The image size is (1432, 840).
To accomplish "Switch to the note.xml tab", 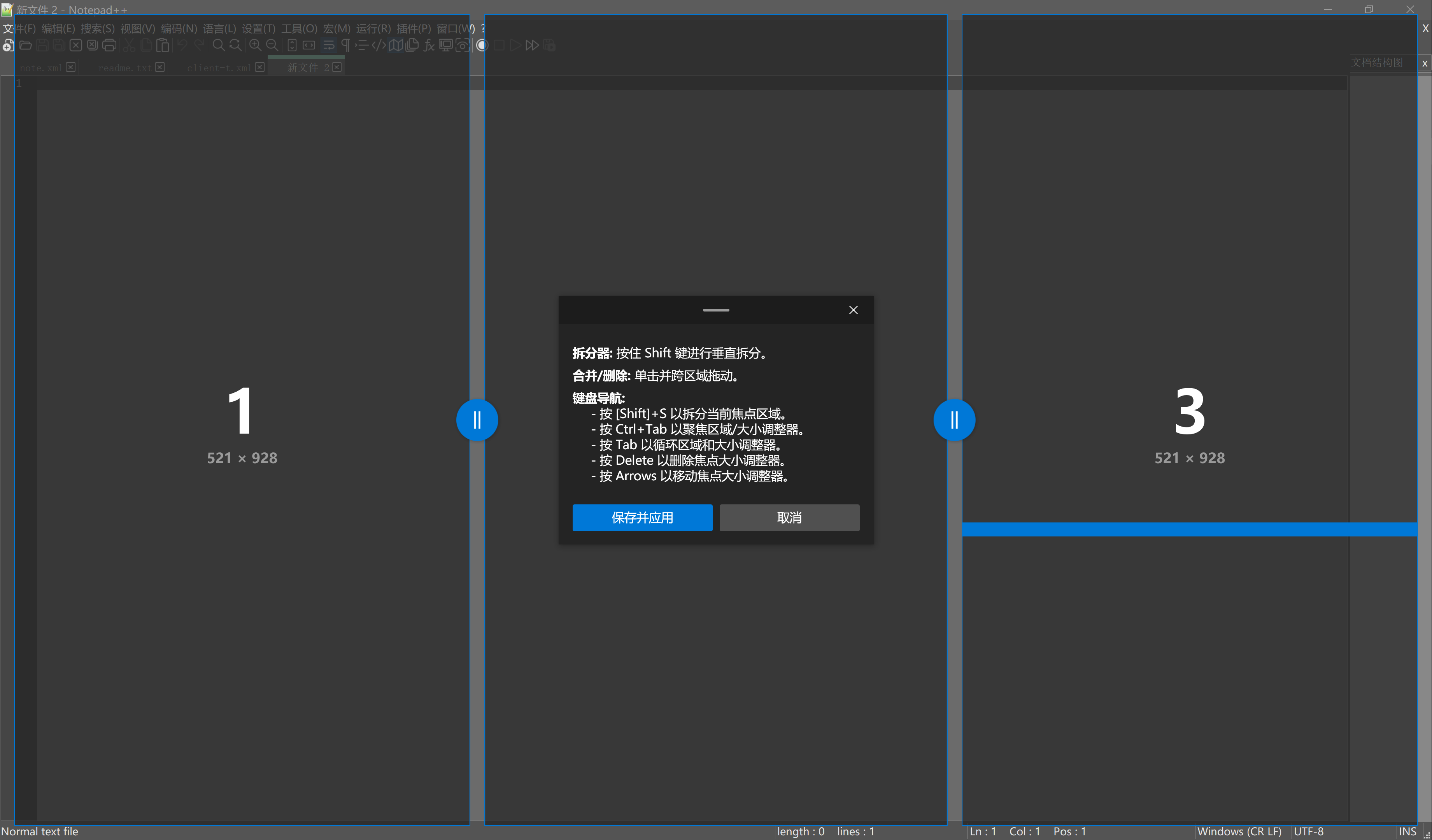I will click(x=41, y=68).
